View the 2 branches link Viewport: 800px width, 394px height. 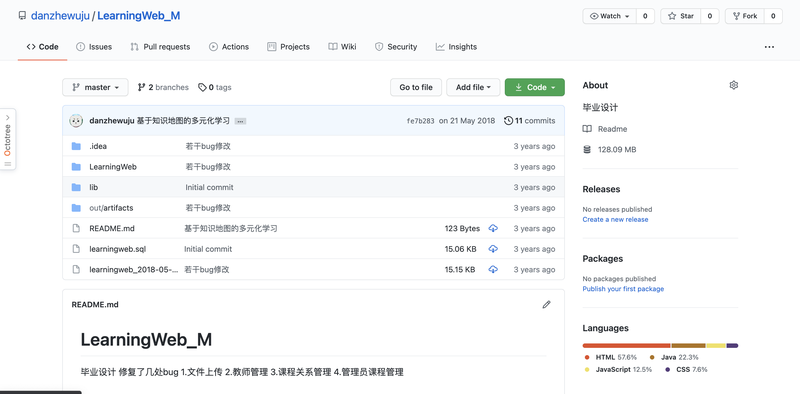pyautogui.click(x=163, y=87)
